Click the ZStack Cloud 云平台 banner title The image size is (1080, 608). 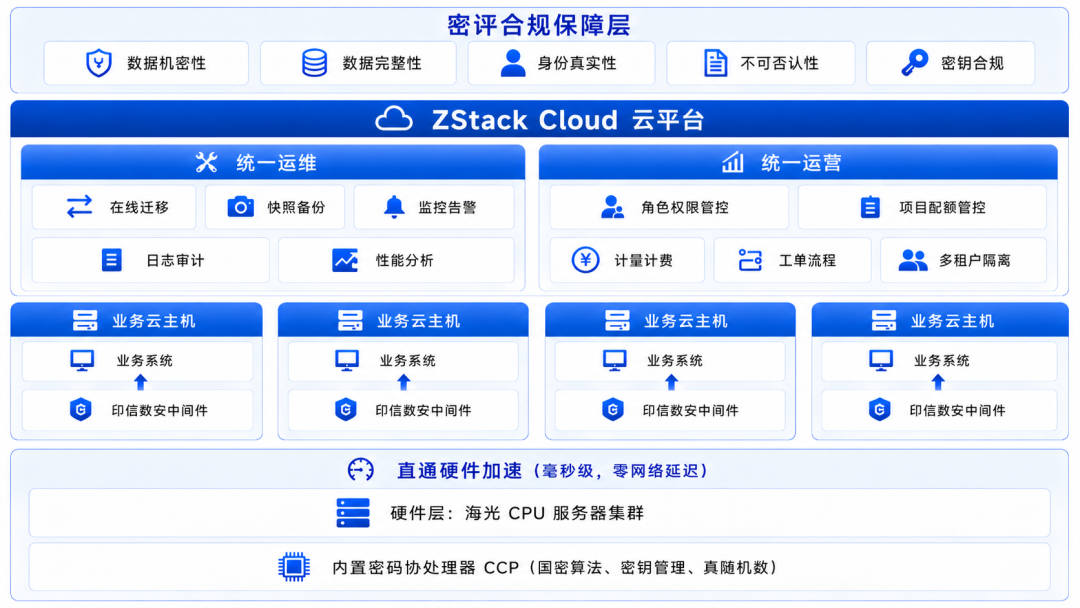(568, 120)
